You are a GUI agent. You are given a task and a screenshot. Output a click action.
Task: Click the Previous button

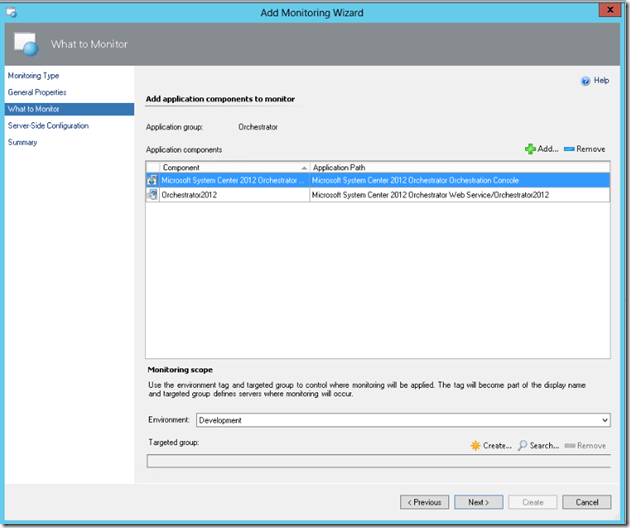point(424,502)
